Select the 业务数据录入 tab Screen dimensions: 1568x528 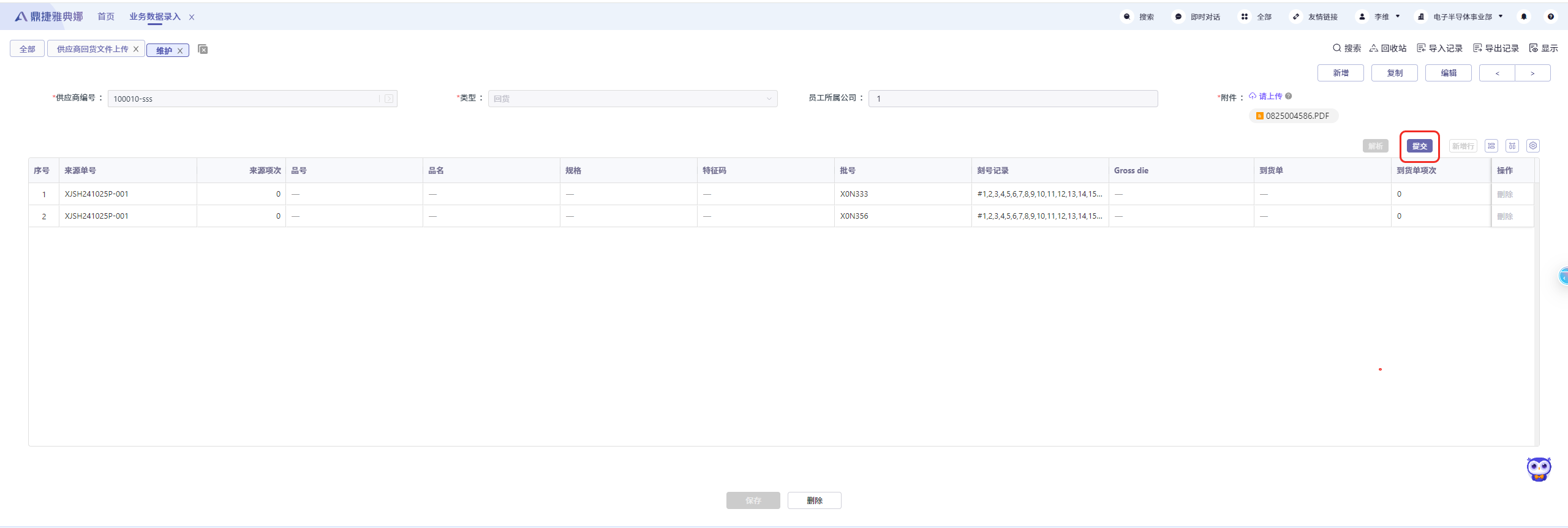point(155,17)
